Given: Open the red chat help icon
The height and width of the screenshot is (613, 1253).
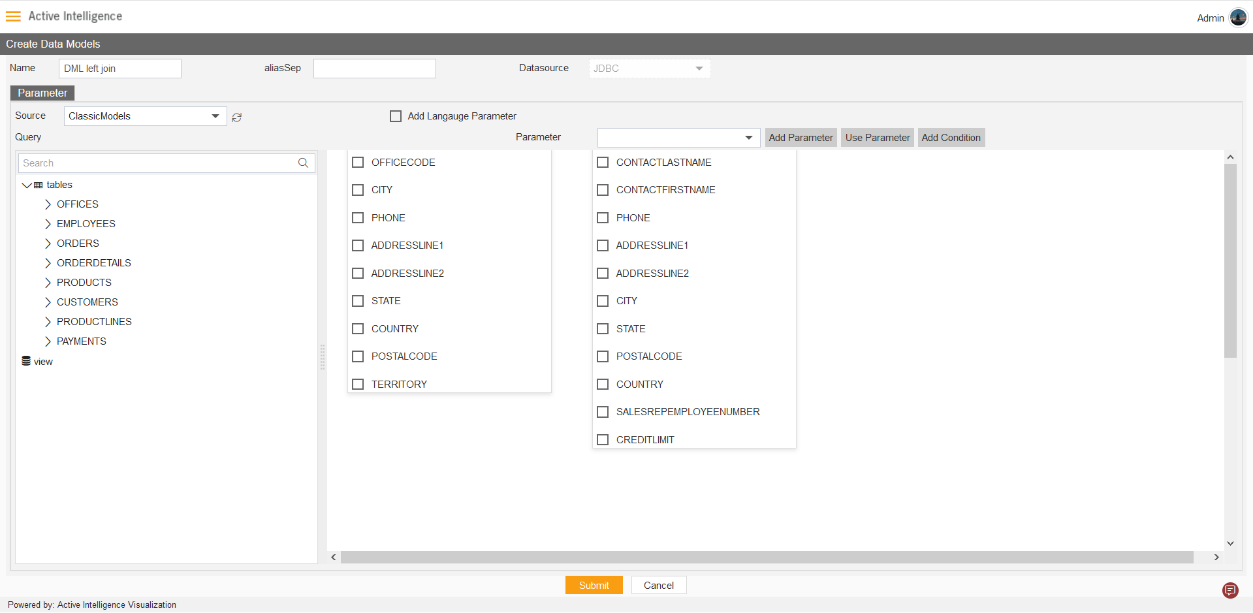Looking at the screenshot, I should (x=1231, y=590).
